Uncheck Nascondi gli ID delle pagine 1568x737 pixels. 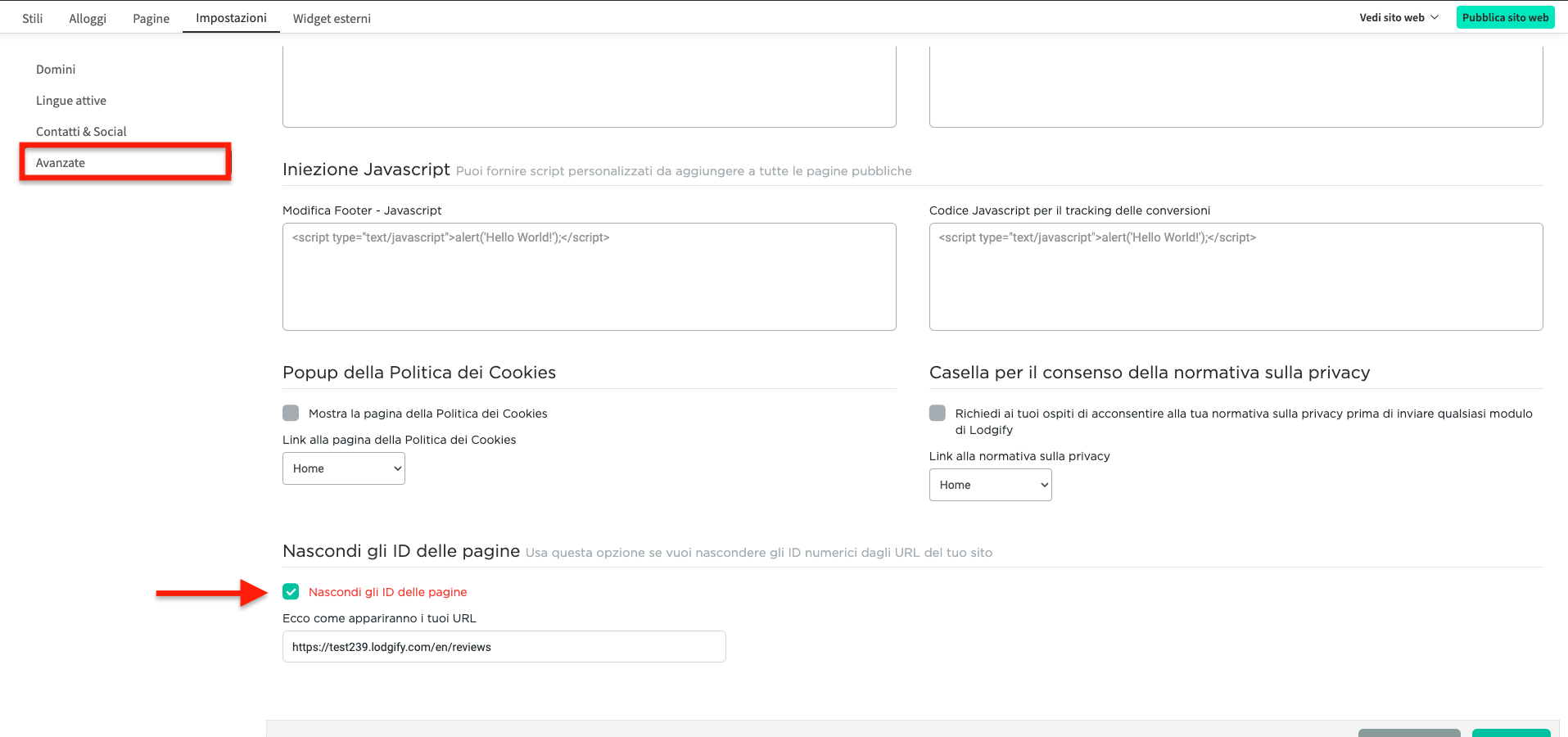[x=291, y=591]
